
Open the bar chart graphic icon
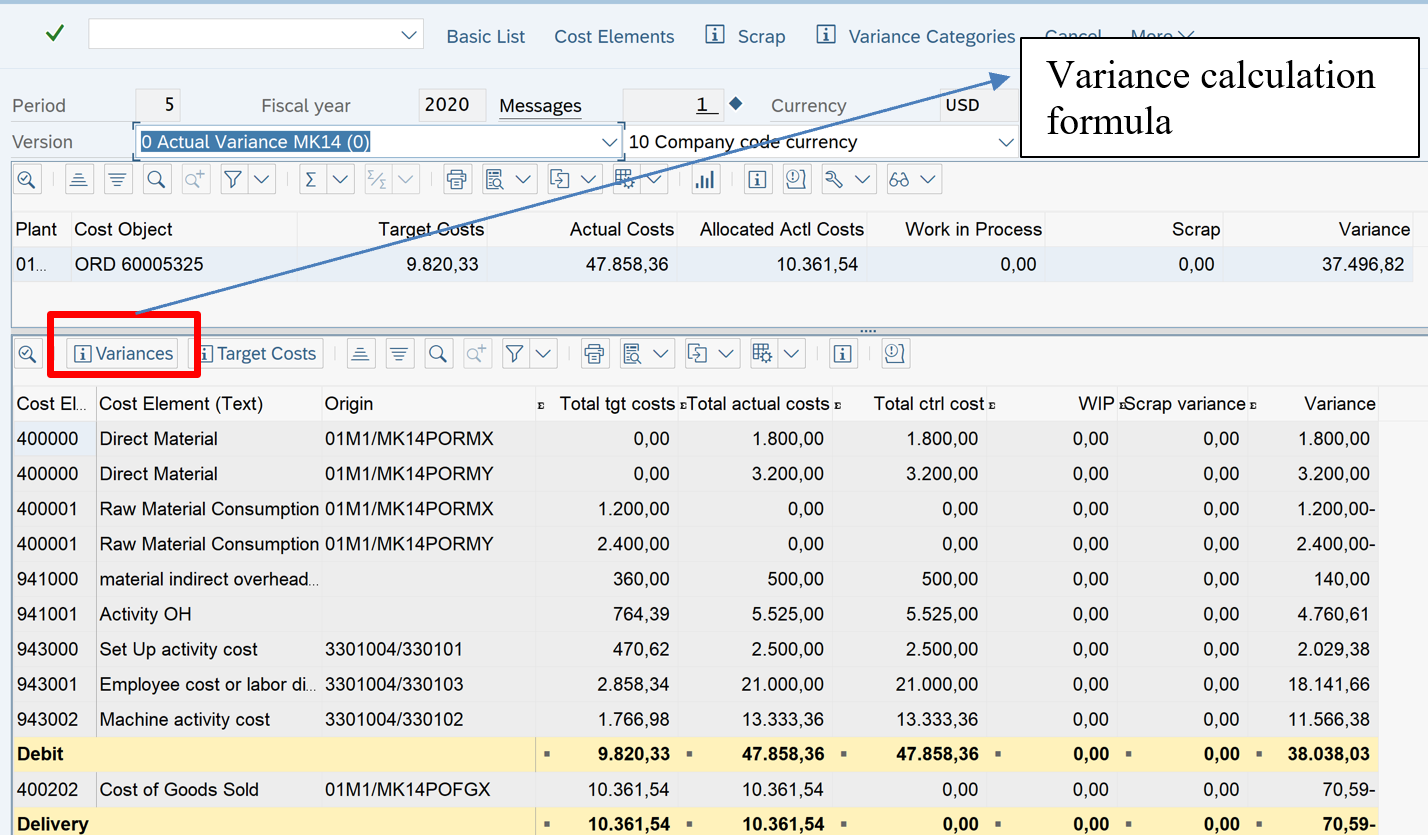(x=705, y=179)
